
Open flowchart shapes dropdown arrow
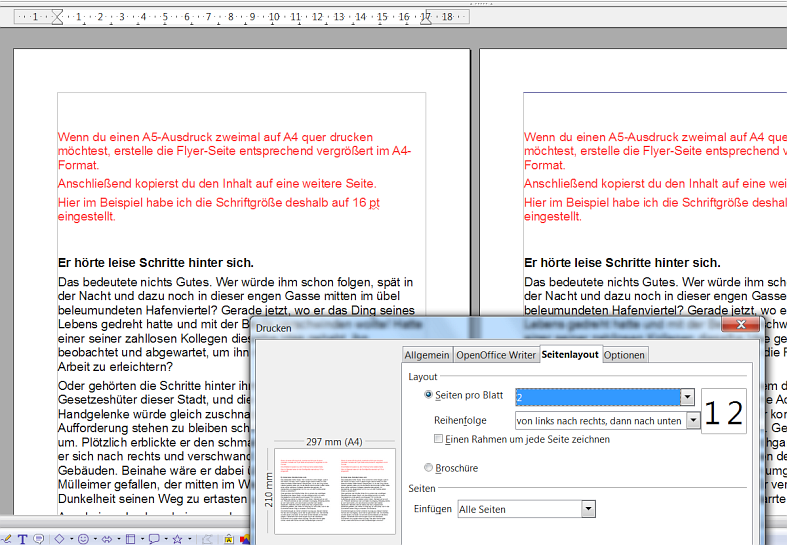[x=142, y=539]
